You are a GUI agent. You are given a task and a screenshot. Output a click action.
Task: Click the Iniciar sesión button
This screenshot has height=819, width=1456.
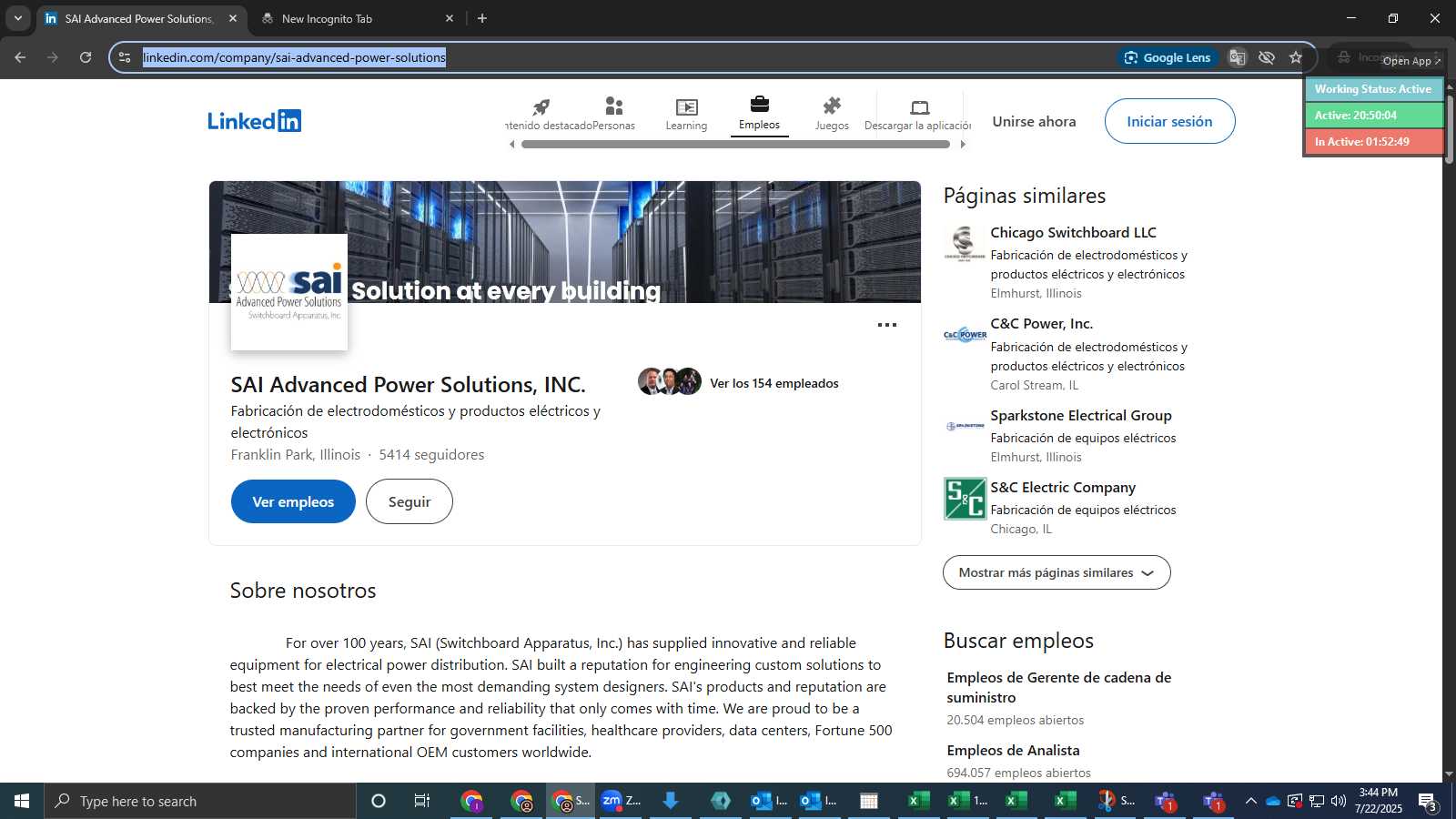coord(1169,121)
